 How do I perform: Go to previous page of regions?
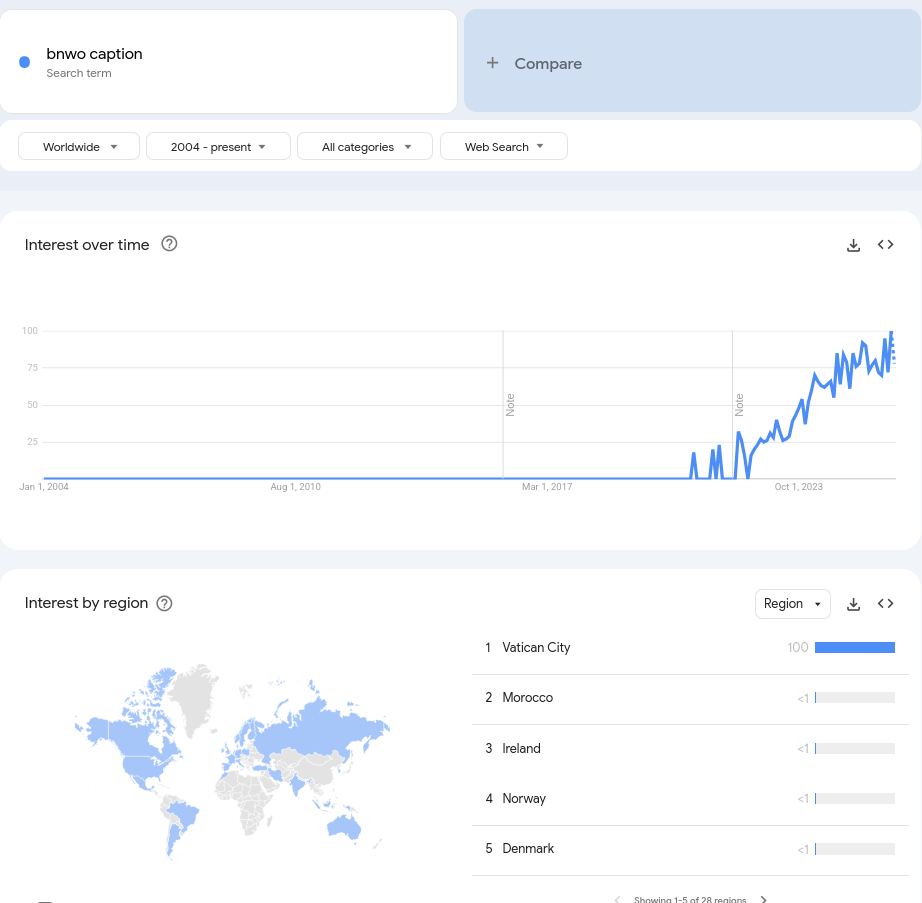pos(617,899)
